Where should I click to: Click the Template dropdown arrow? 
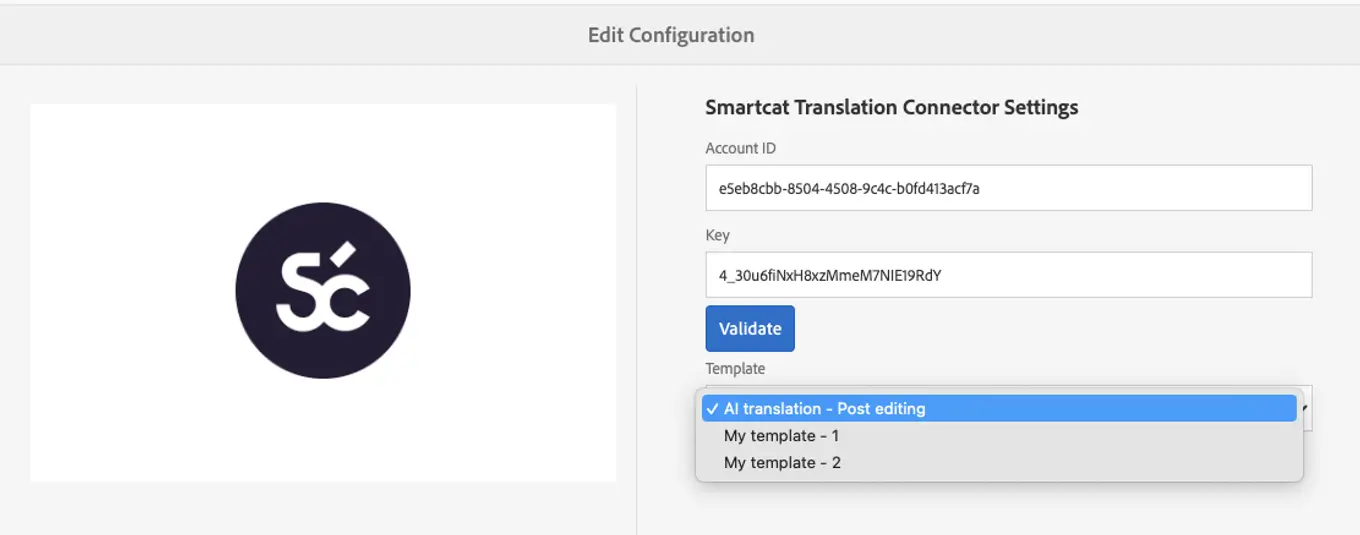point(1303,408)
